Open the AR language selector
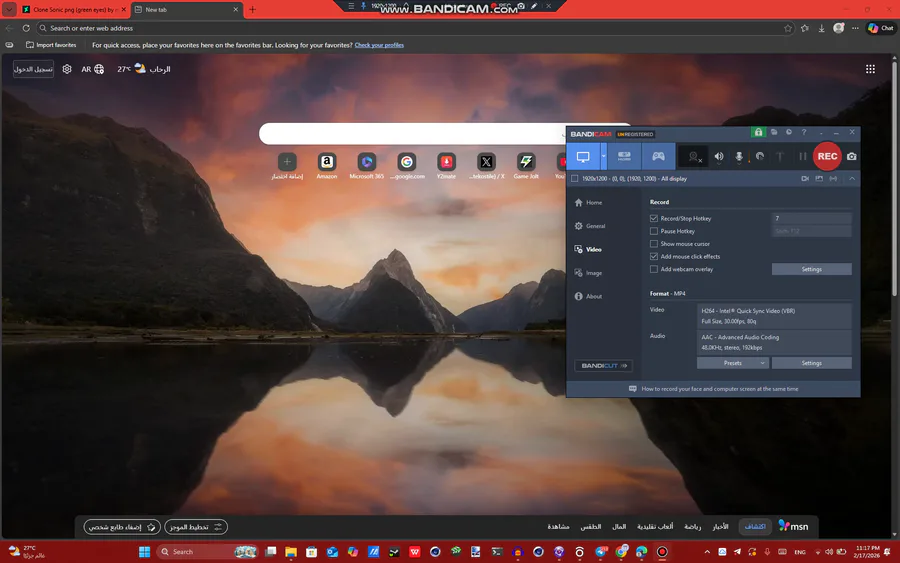 coord(92,69)
